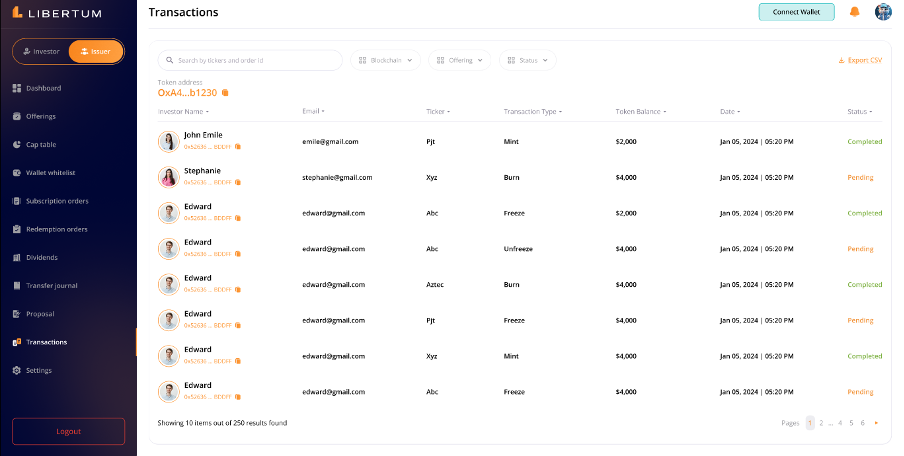Open Cap table in sidebar
Screen dimensions: 904x456
pyautogui.click(x=41, y=144)
